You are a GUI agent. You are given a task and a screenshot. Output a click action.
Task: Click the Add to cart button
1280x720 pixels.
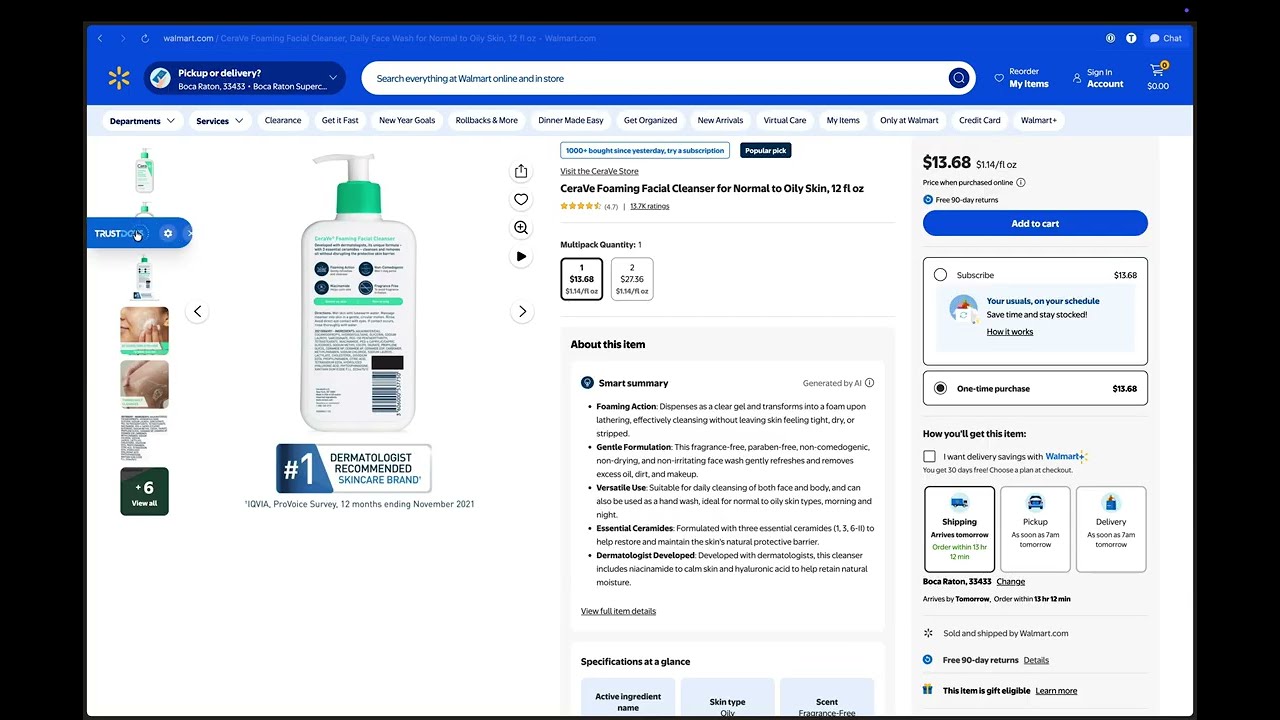1035,223
